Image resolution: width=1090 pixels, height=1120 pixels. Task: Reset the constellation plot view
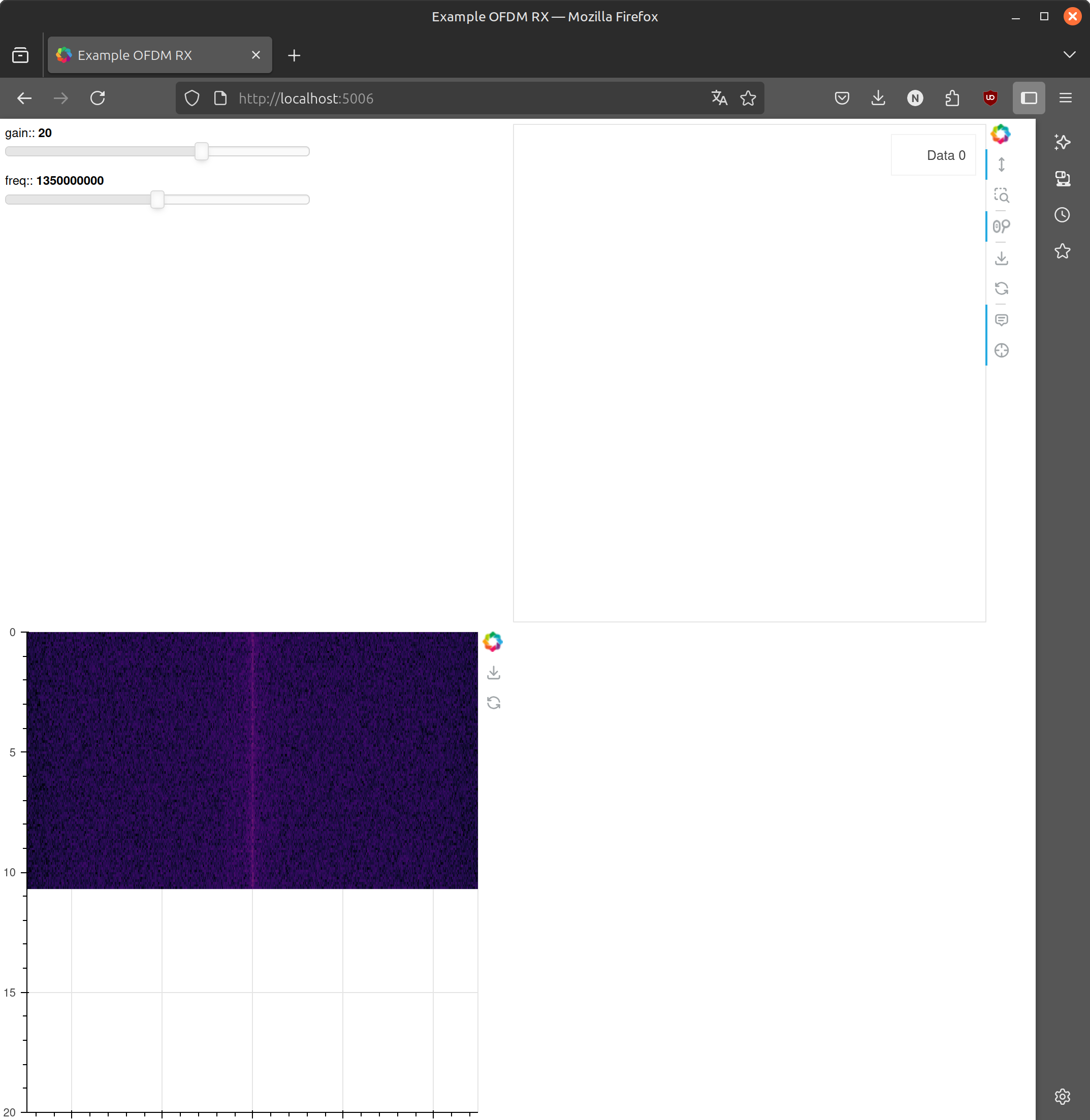click(1001, 288)
